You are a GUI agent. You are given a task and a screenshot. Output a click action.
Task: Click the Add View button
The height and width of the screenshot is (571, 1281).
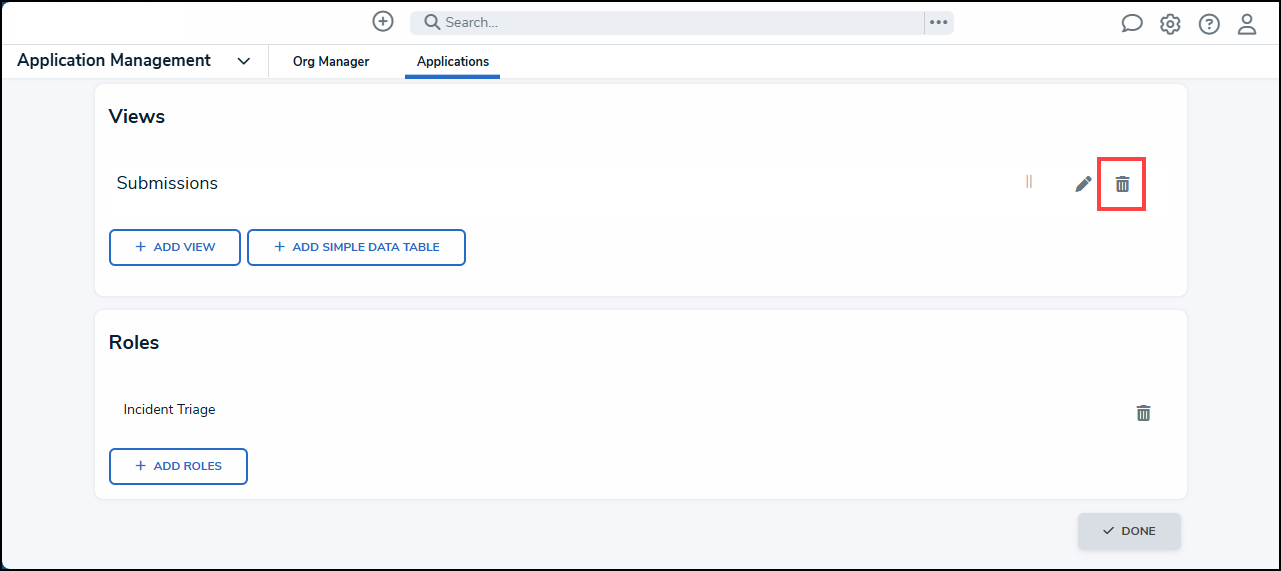pyautogui.click(x=175, y=247)
